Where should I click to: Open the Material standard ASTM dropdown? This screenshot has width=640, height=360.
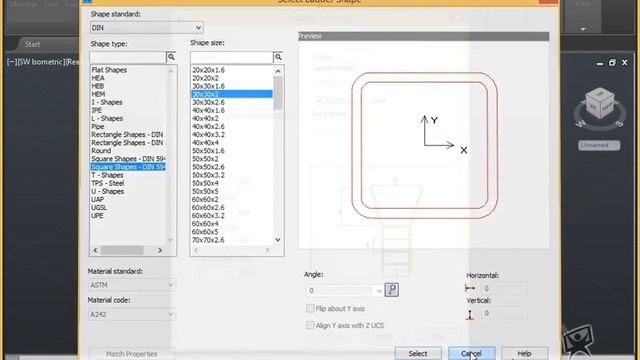click(132, 285)
